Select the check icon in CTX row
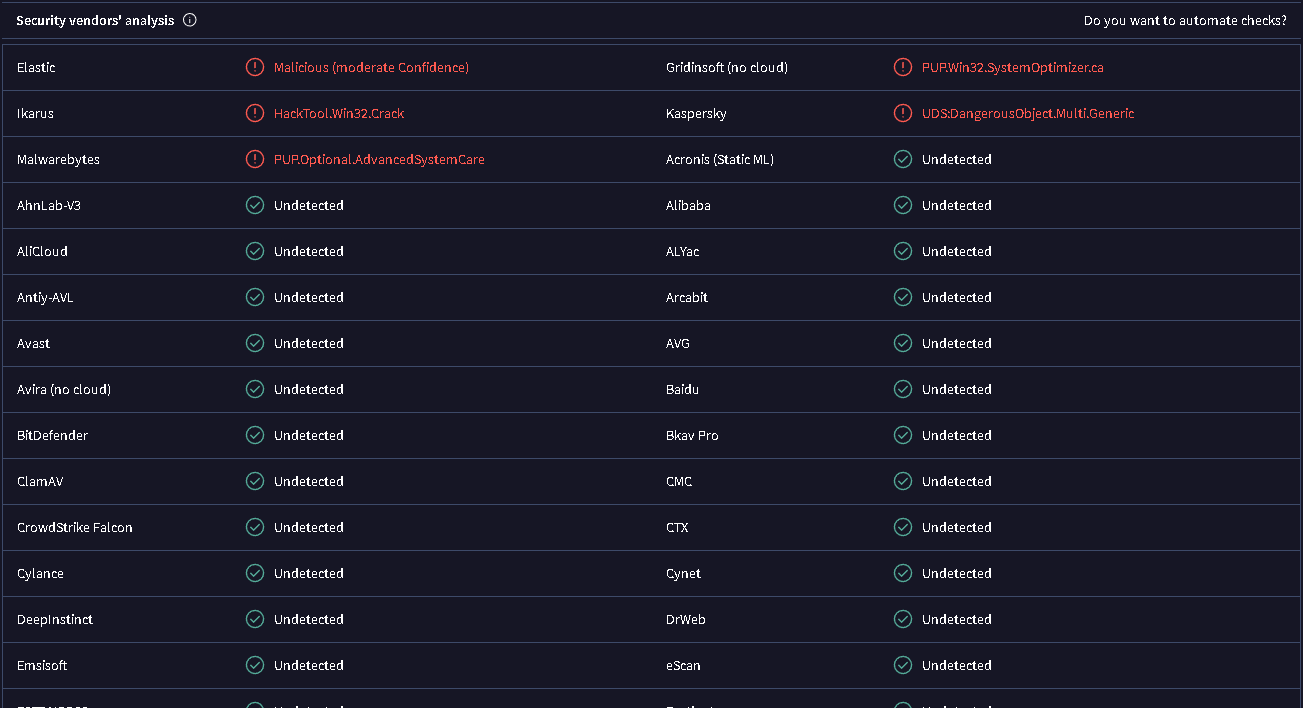 click(x=903, y=527)
